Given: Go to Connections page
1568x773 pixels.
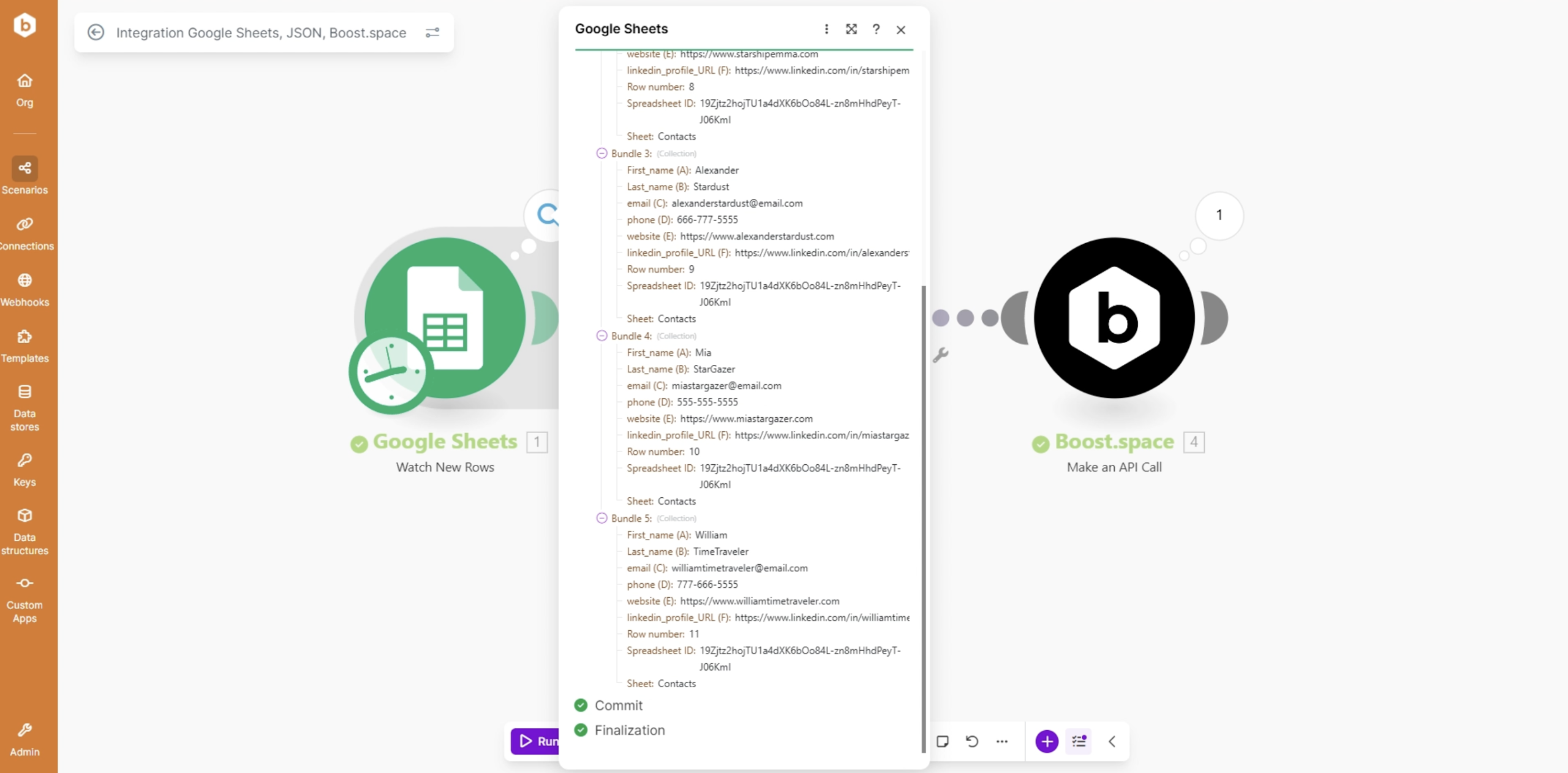Looking at the screenshot, I should pos(24,233).
